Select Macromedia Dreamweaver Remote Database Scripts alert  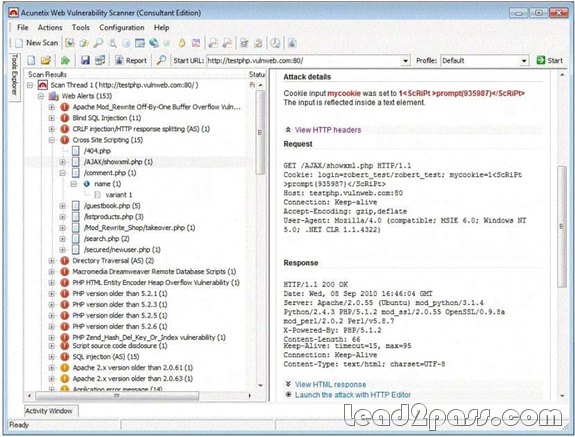154,272
